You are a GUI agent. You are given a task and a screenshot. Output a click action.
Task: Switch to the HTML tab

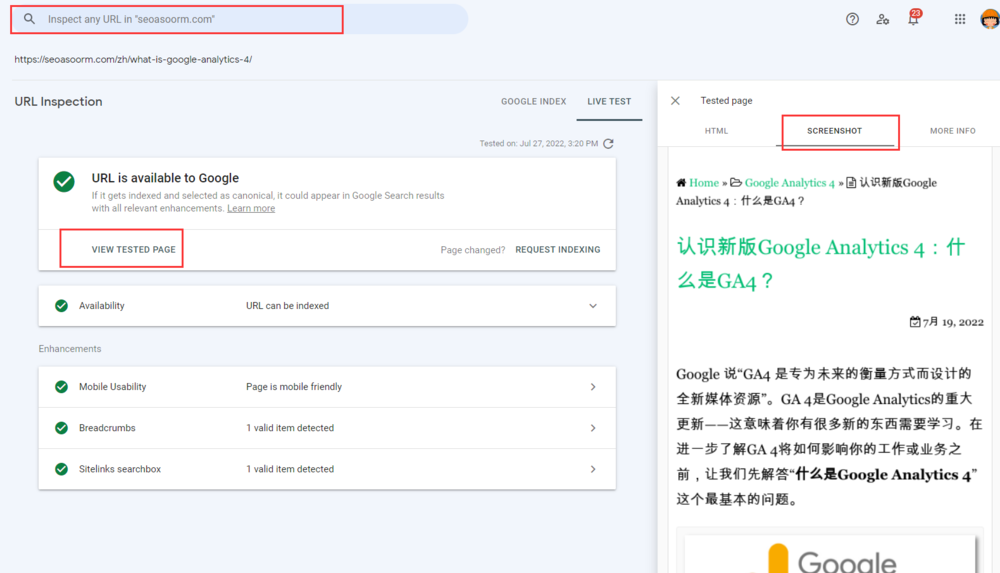tap(716, 131)
